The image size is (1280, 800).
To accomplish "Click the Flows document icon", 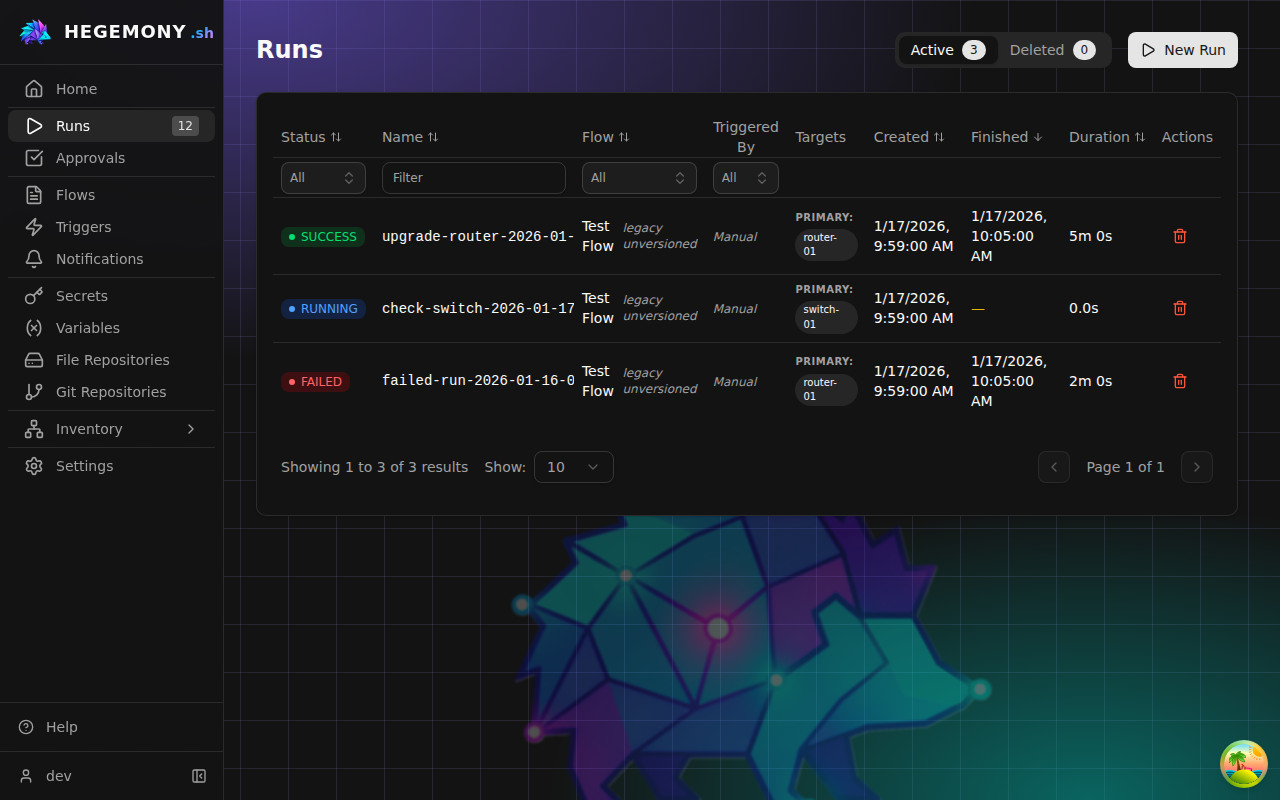I will pyautogui.click(x=34, y=195).
